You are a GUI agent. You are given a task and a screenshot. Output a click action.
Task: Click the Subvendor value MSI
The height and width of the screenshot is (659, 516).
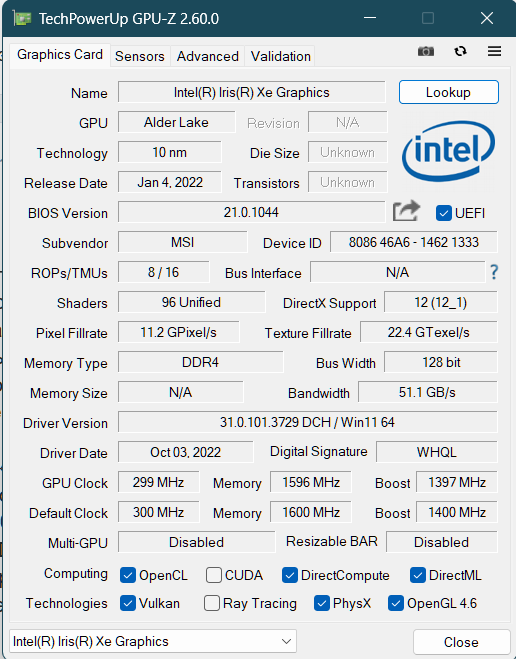(183, 243)
